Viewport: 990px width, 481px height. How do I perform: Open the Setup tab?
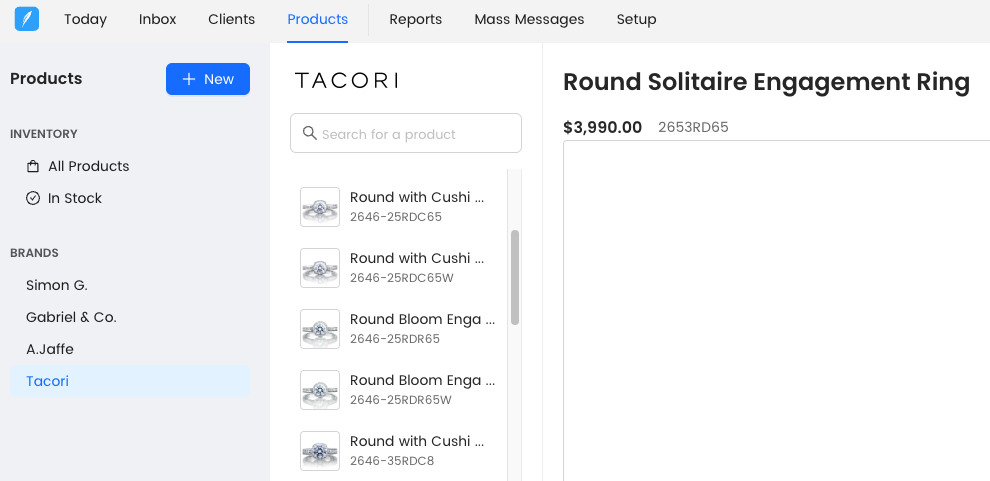click(x=636, y=19)
